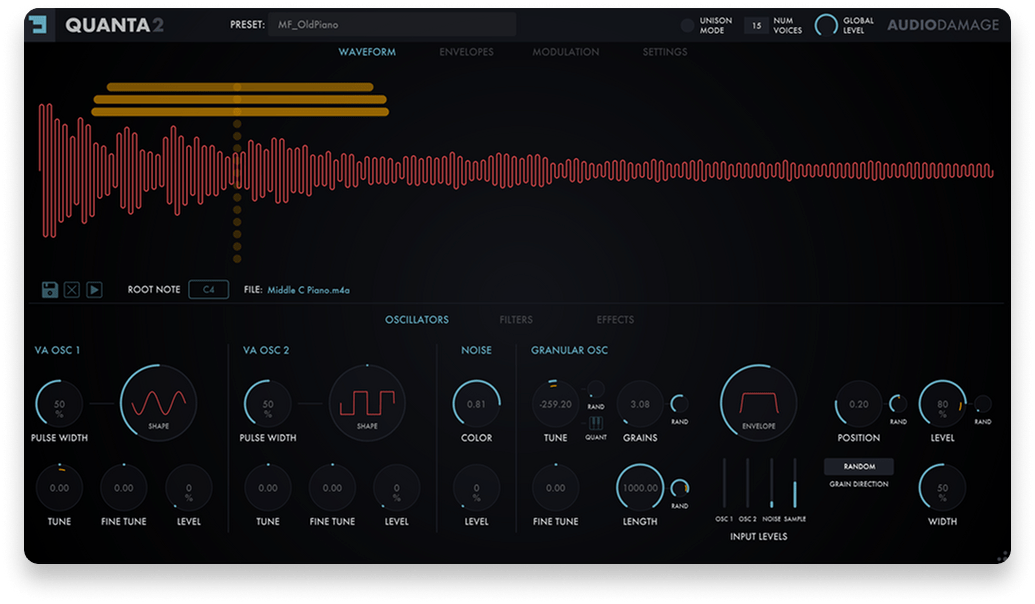Click the Global Level knob
The image size is (1035, 604).
point(826,26)
